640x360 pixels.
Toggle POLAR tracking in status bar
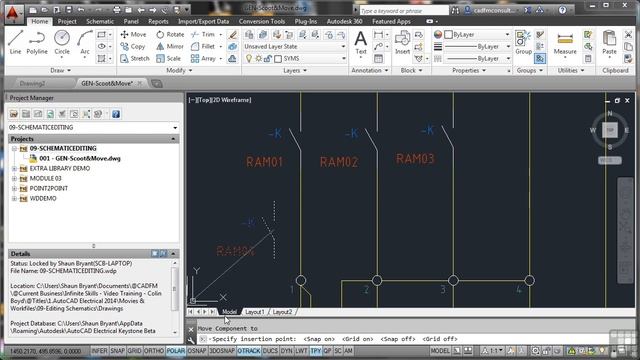(176, 351)
